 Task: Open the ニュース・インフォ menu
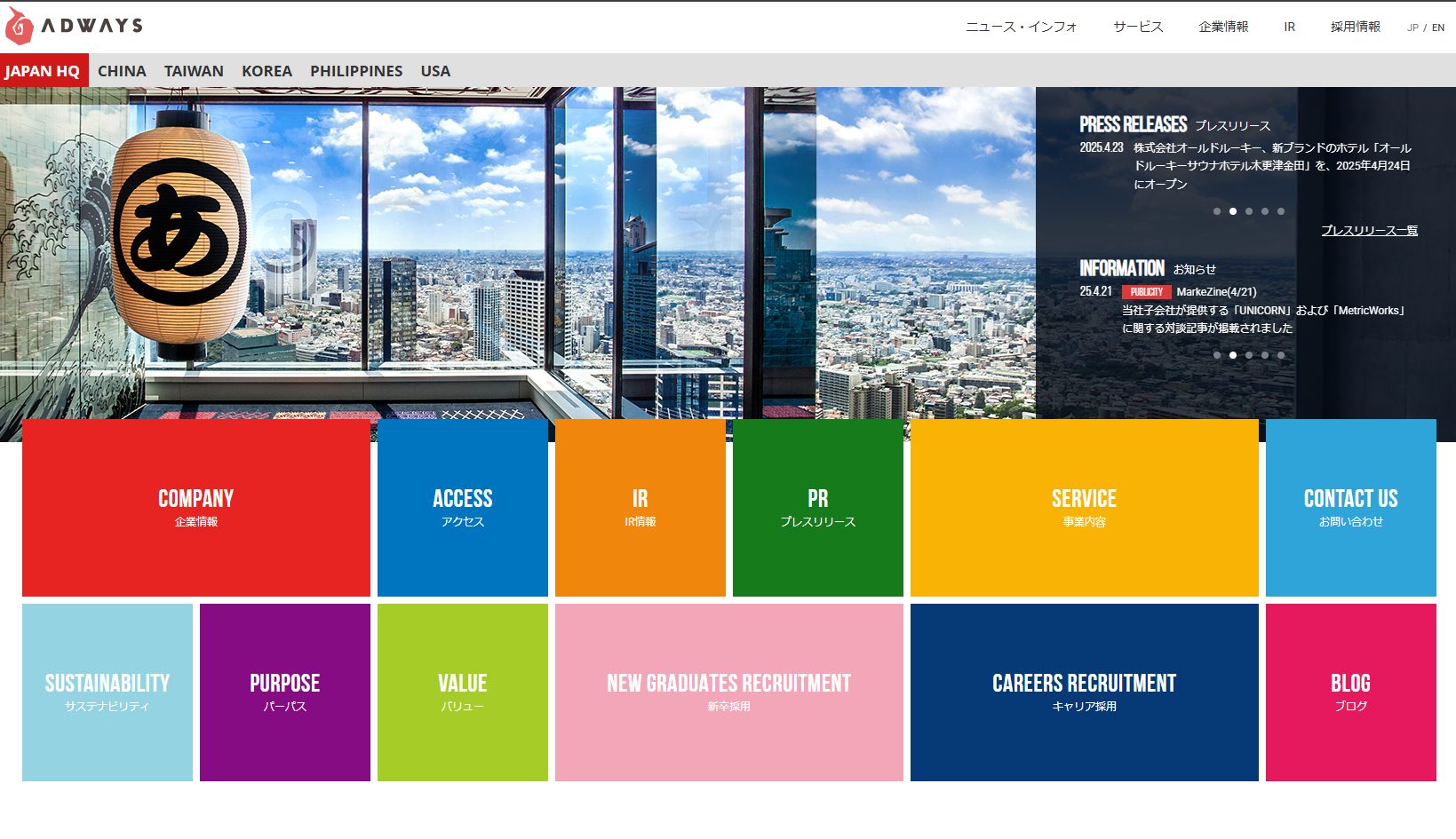coord(1022,27)
